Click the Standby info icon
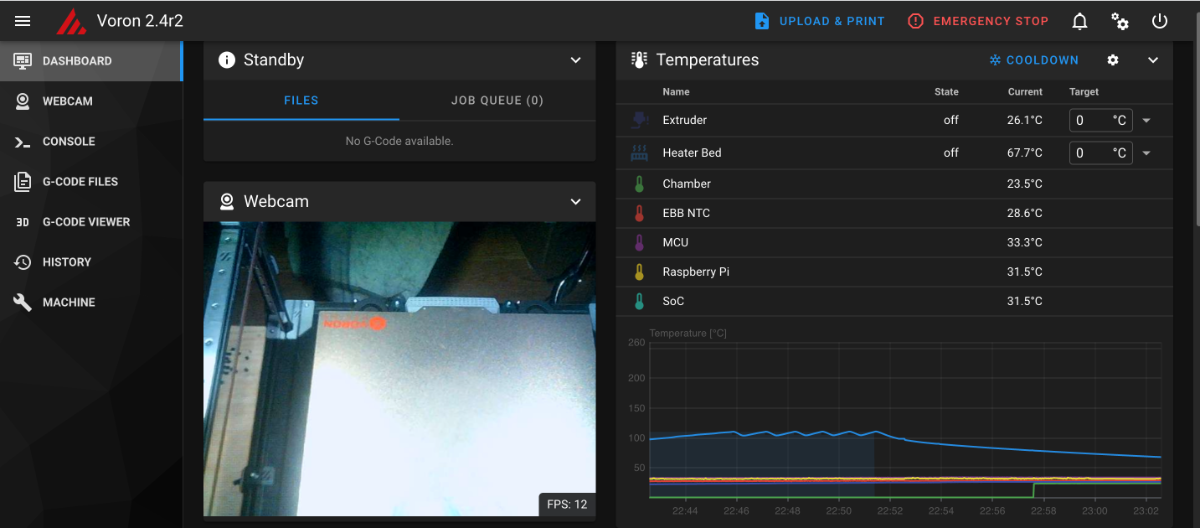 coord(227,60)
